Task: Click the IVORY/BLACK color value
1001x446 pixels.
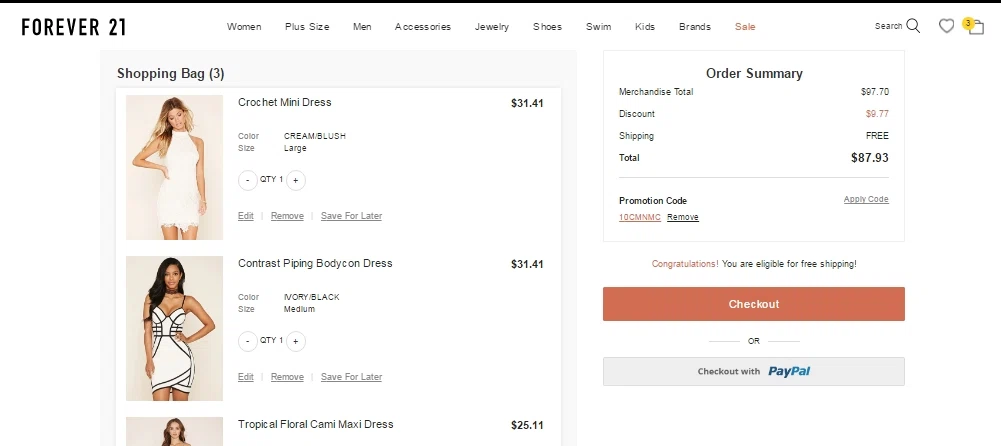Action: coord(312,297)
